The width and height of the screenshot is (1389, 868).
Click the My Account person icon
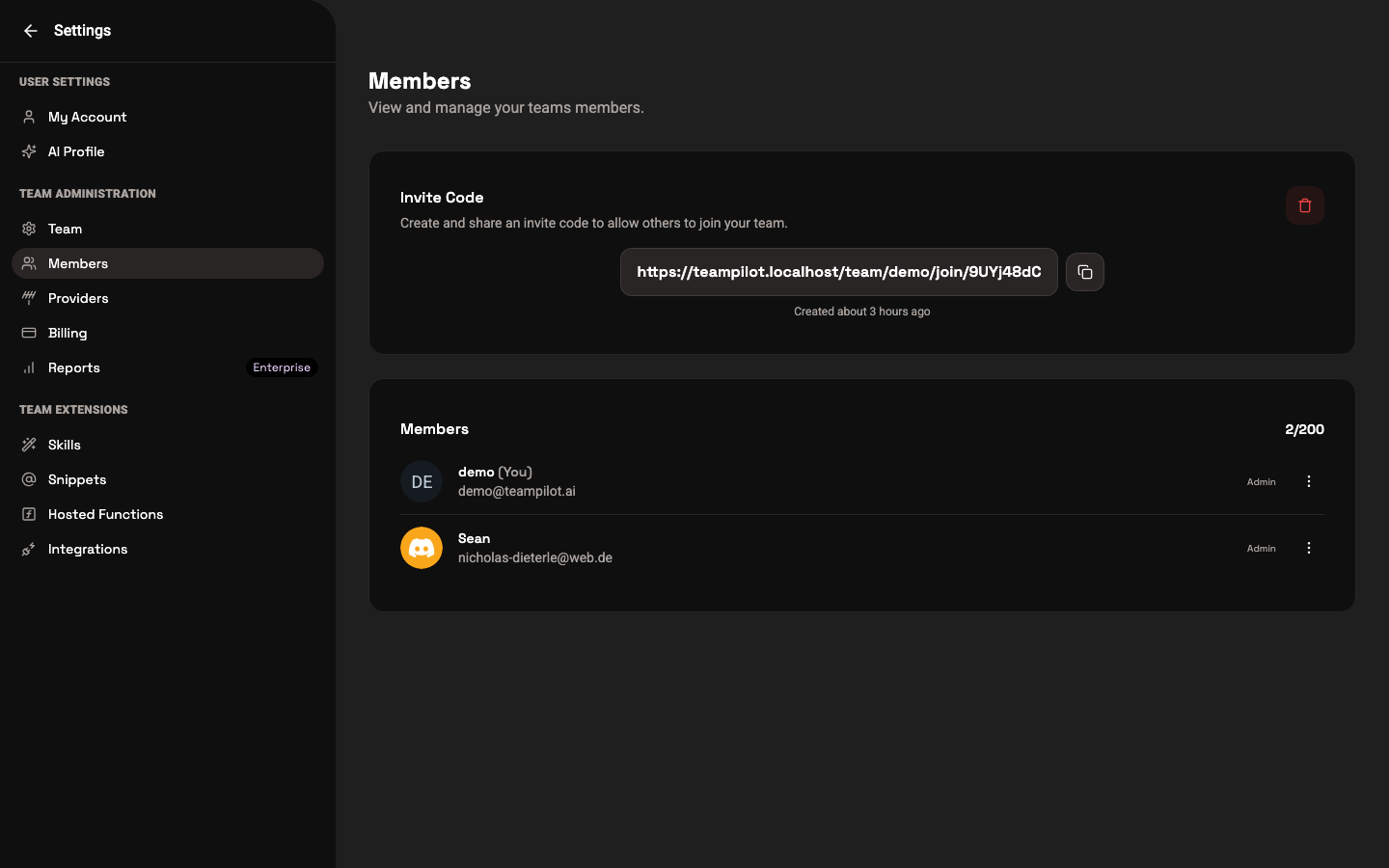pyautogui.click(x=29, y=117)
